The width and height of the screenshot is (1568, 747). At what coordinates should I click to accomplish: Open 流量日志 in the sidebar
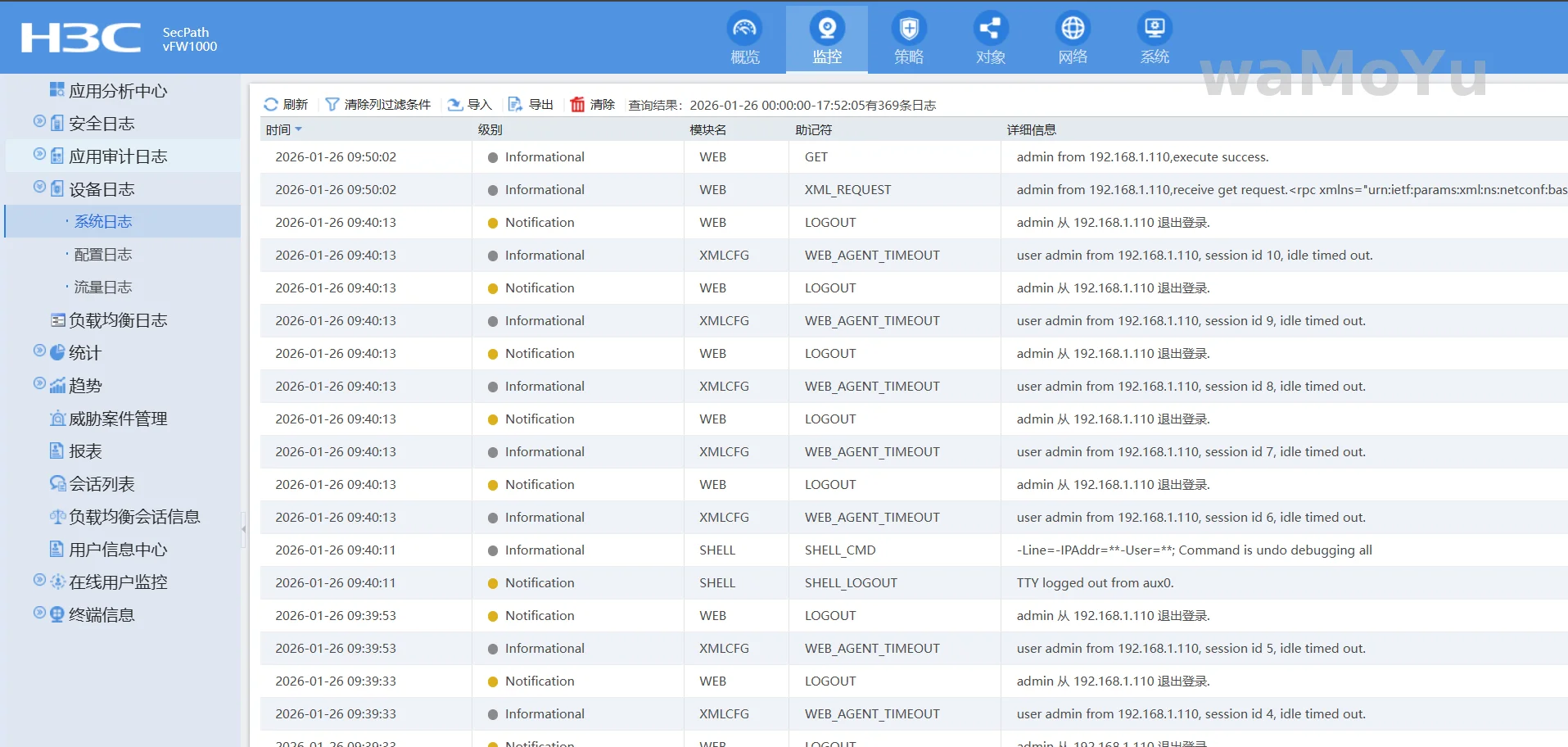click(103, 287)
